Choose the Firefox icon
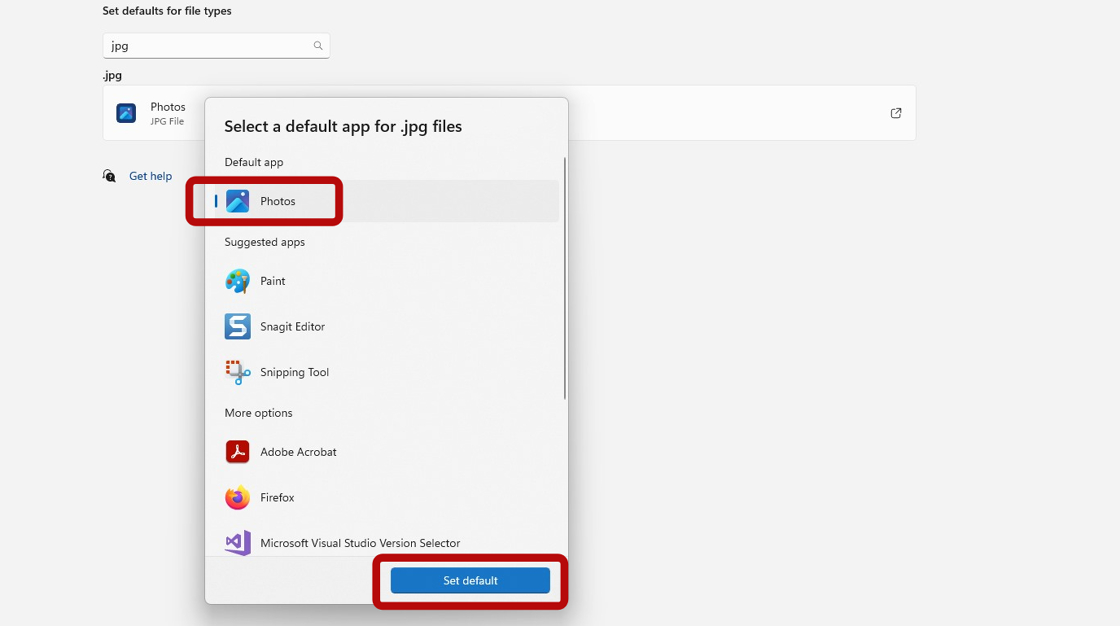 tap(238, 497)
